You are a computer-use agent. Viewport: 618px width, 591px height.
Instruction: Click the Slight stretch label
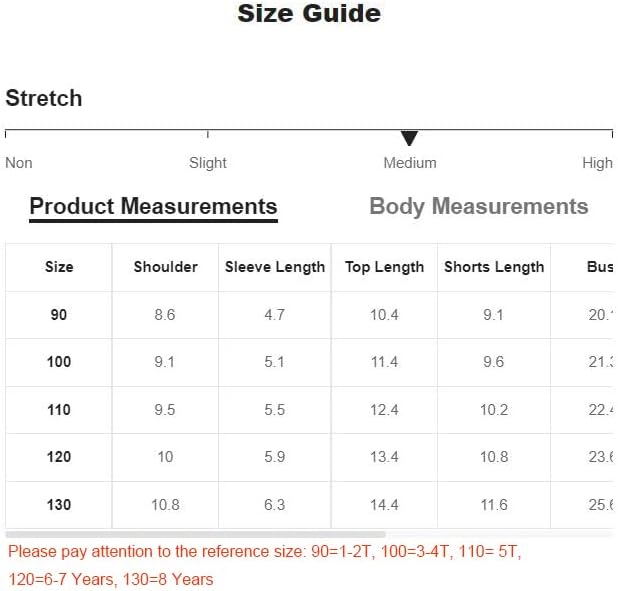[208, 163]
